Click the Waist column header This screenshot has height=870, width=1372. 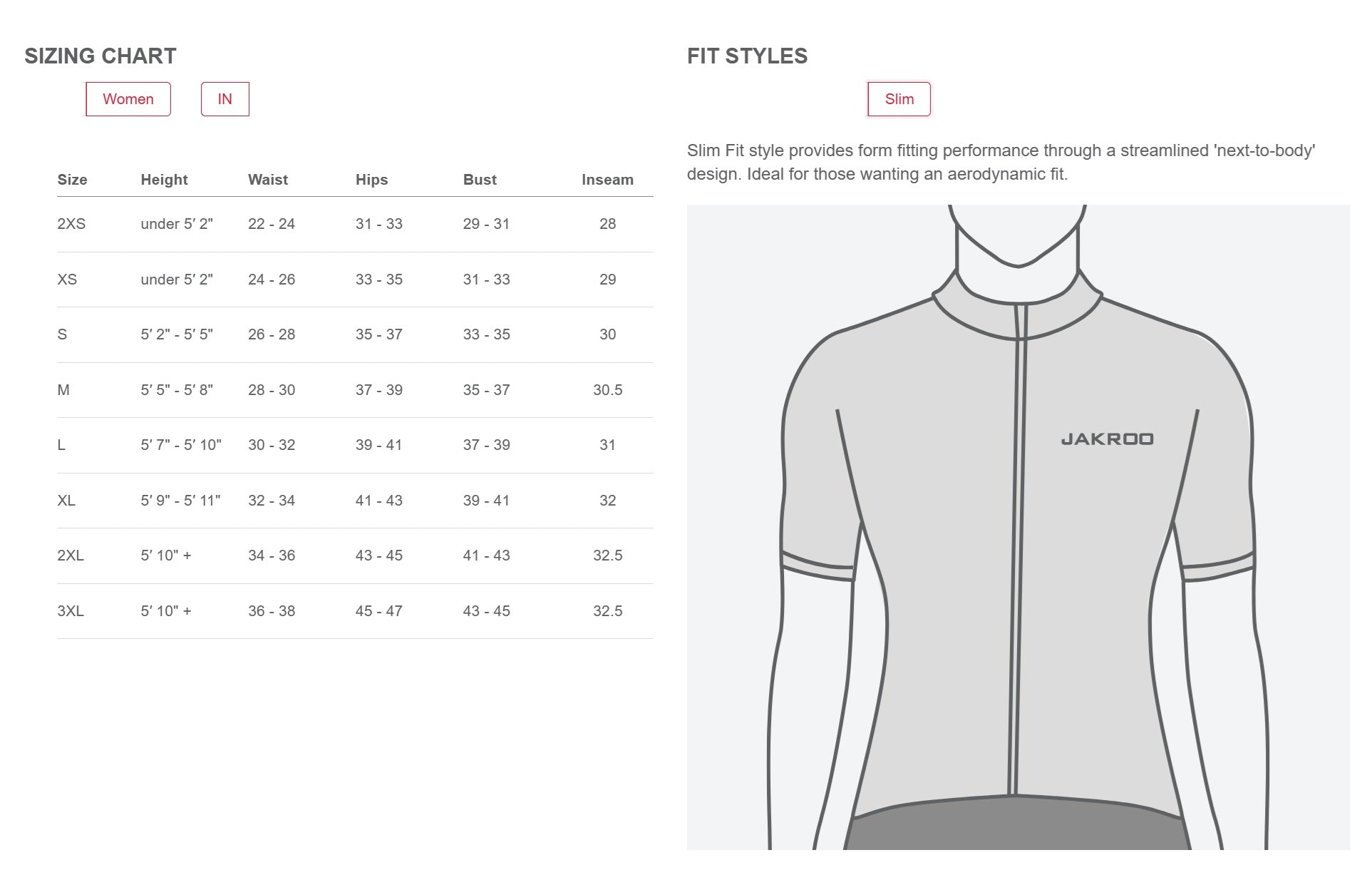tap(268, 180)
